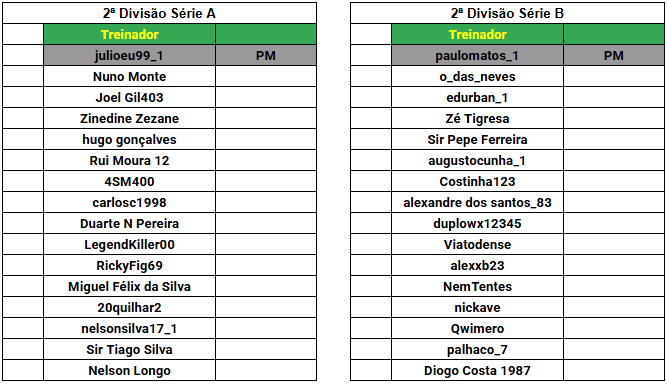Image resolution: width=668 pixels, height=385 pixels.
Task: Select the Sir Pepe Ferreira cell
Action: pos(478,139)
